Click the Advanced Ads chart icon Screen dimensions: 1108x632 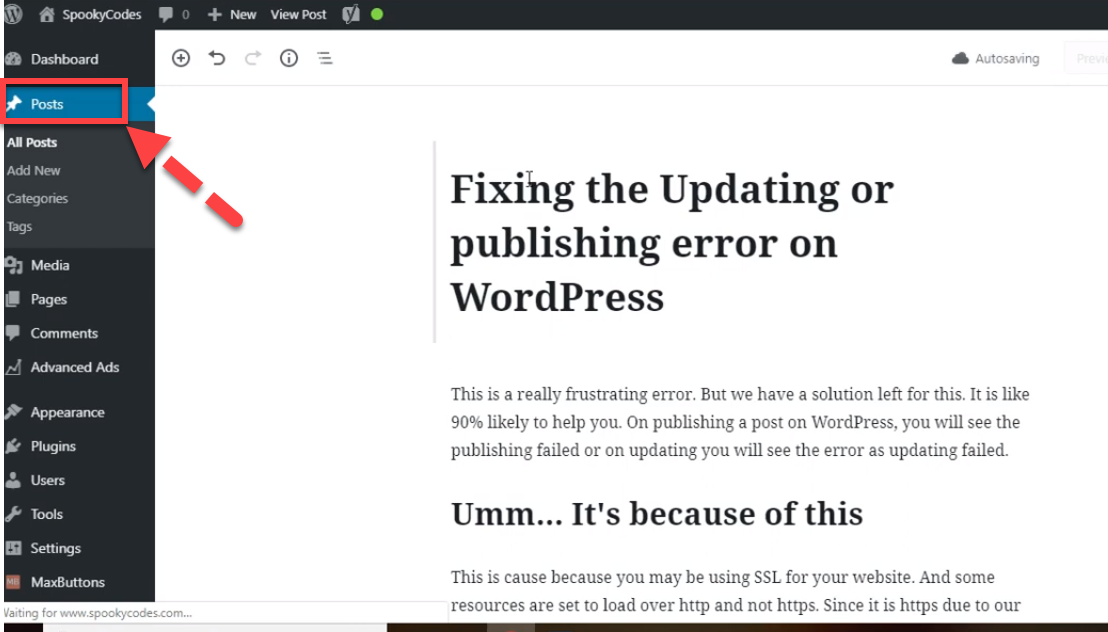13,367
